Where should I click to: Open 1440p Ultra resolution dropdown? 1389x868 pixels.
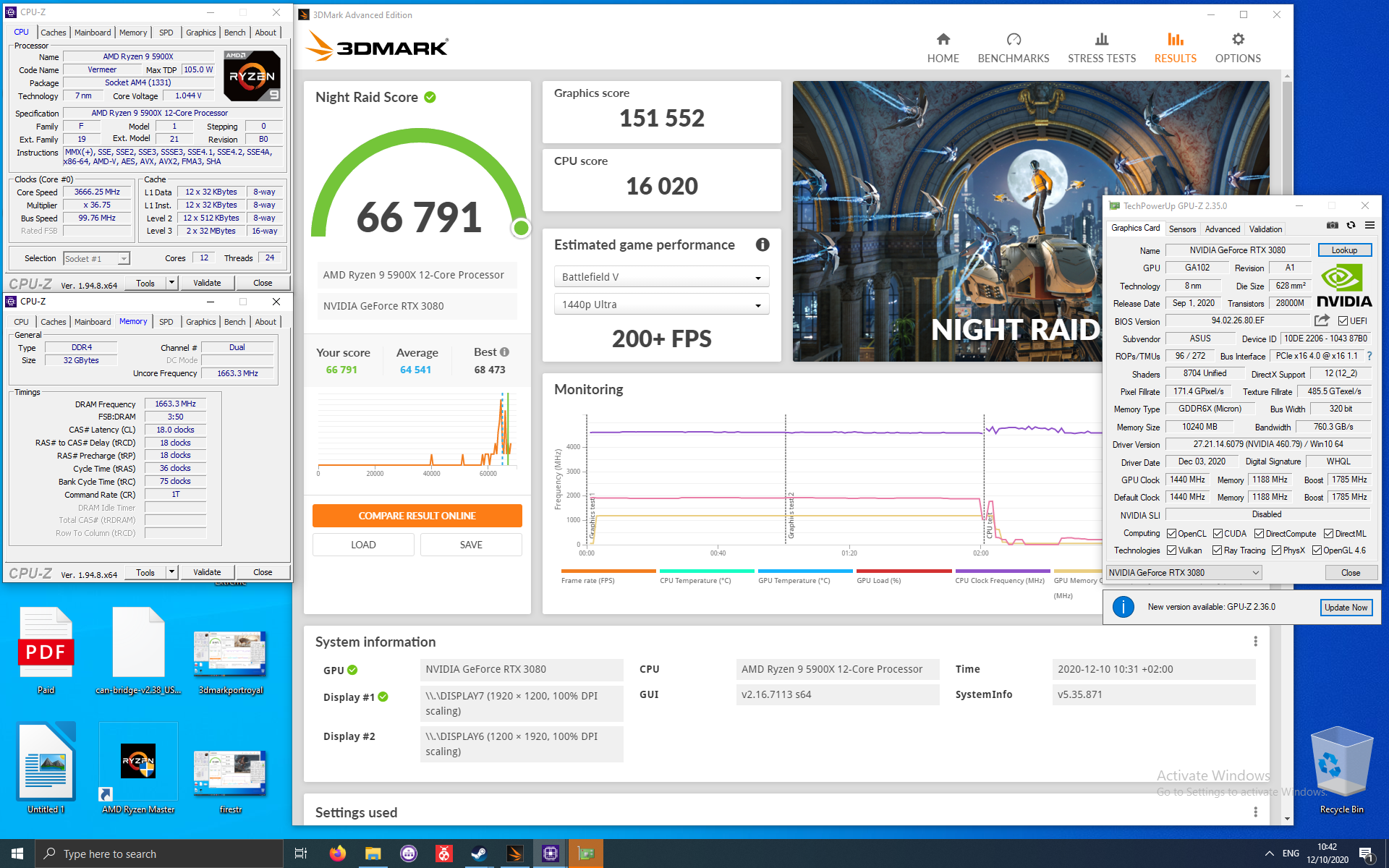point(661,305)
